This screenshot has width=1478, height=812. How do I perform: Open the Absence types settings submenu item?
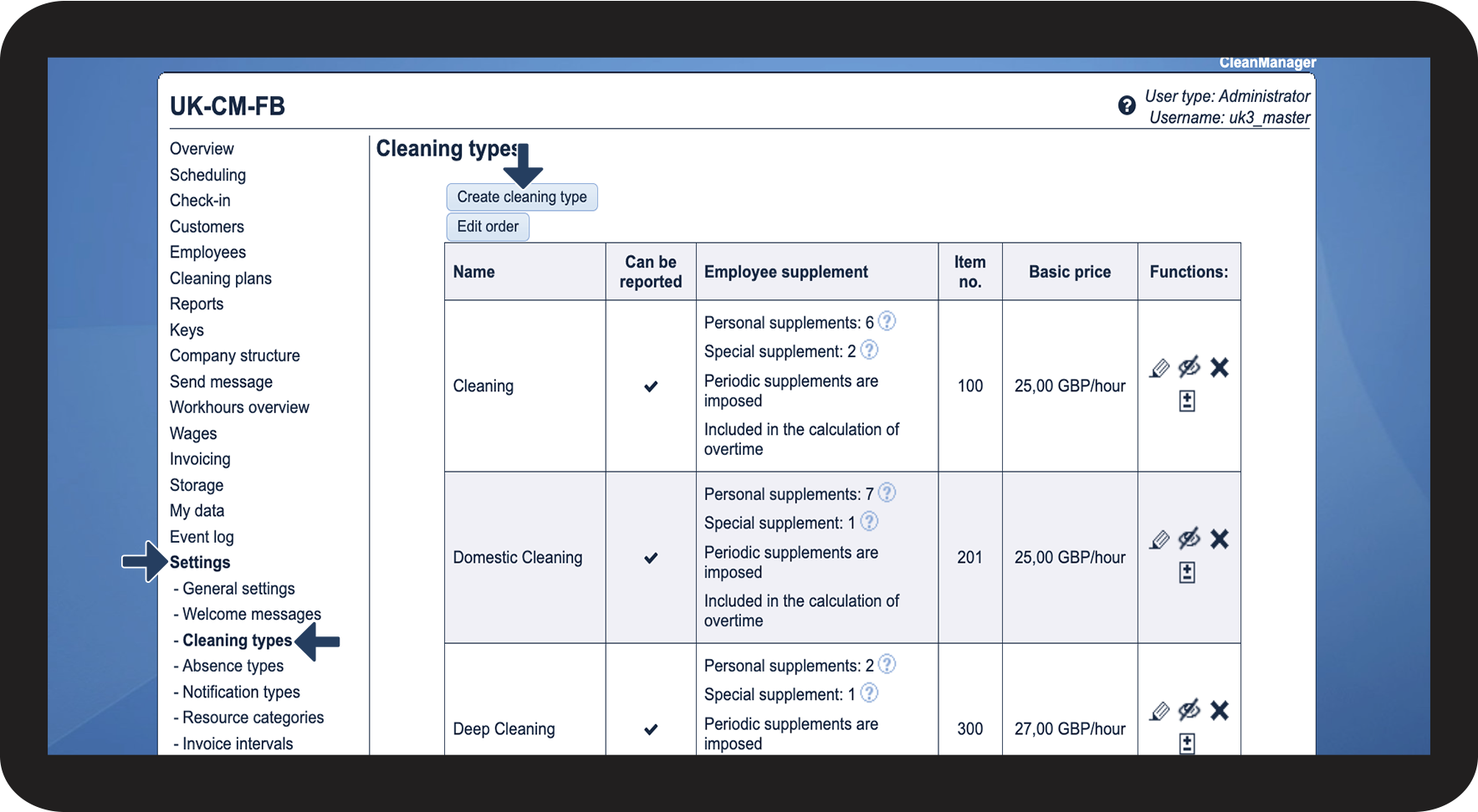pyautogui.click(x=233, y=666)
